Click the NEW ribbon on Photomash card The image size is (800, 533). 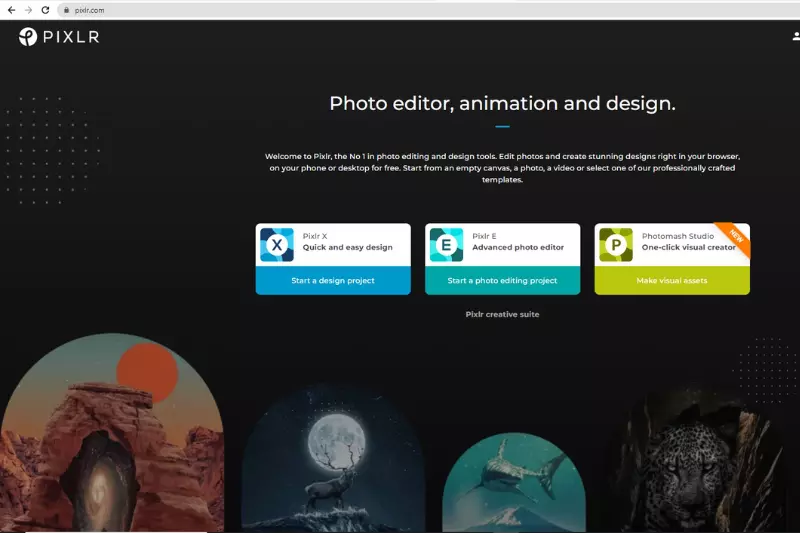tap(736, 236)
